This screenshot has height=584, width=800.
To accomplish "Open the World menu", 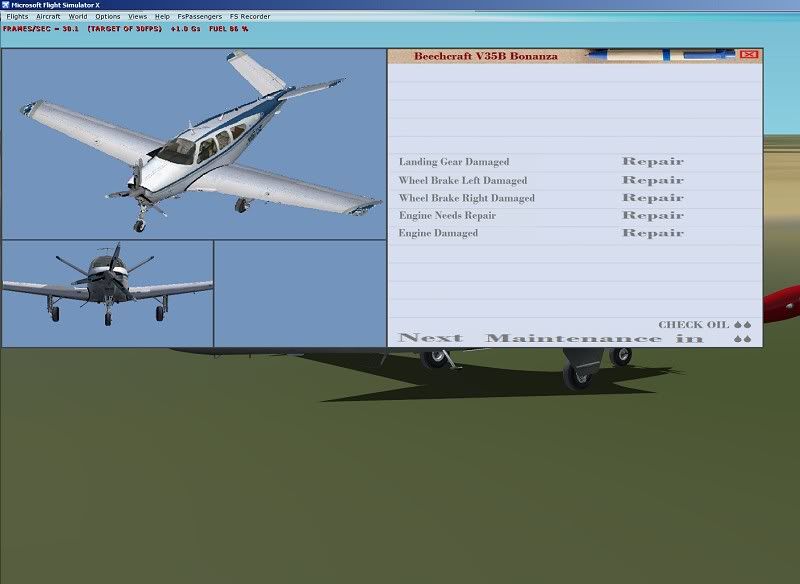I will [78, 16].
